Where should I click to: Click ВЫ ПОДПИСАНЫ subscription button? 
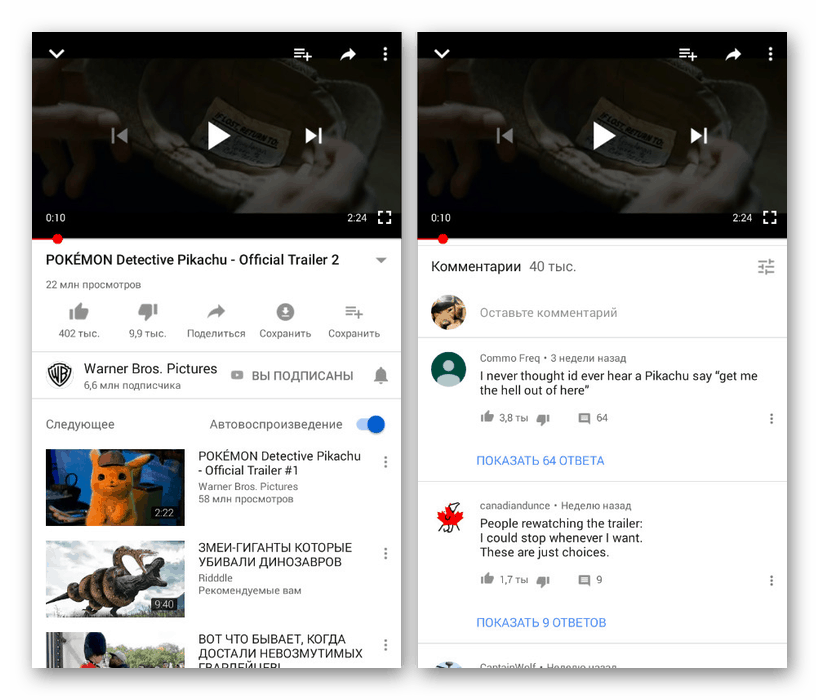pos(292,376)
